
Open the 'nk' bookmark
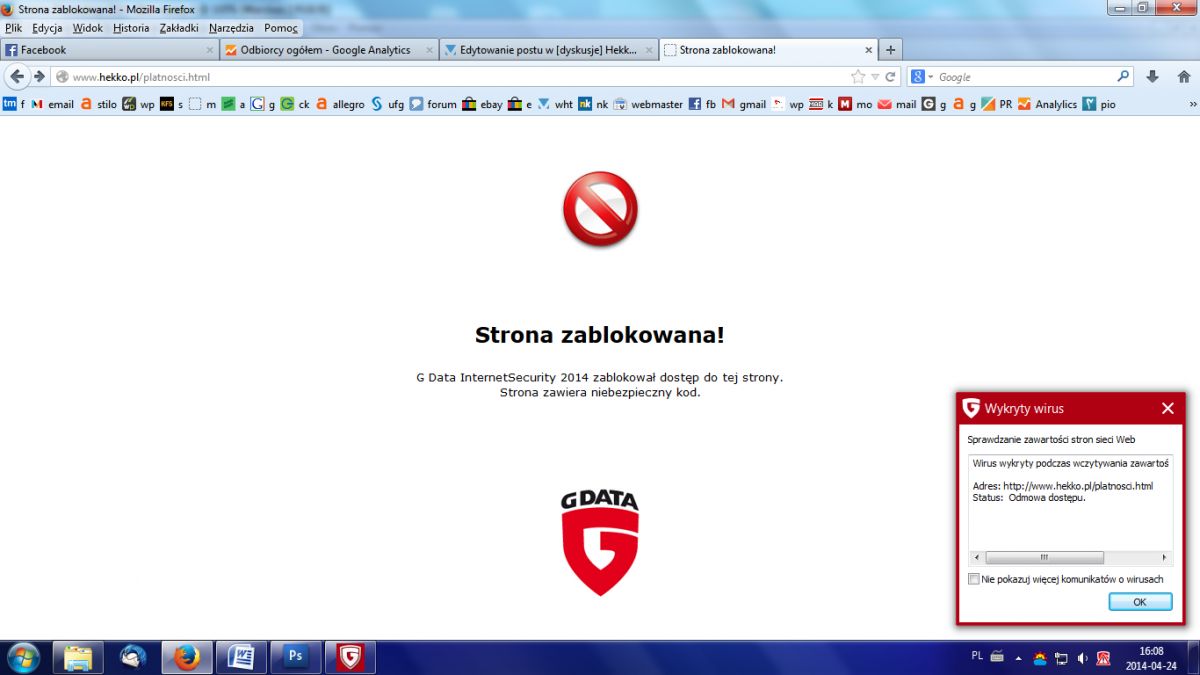tap(593, 104)
